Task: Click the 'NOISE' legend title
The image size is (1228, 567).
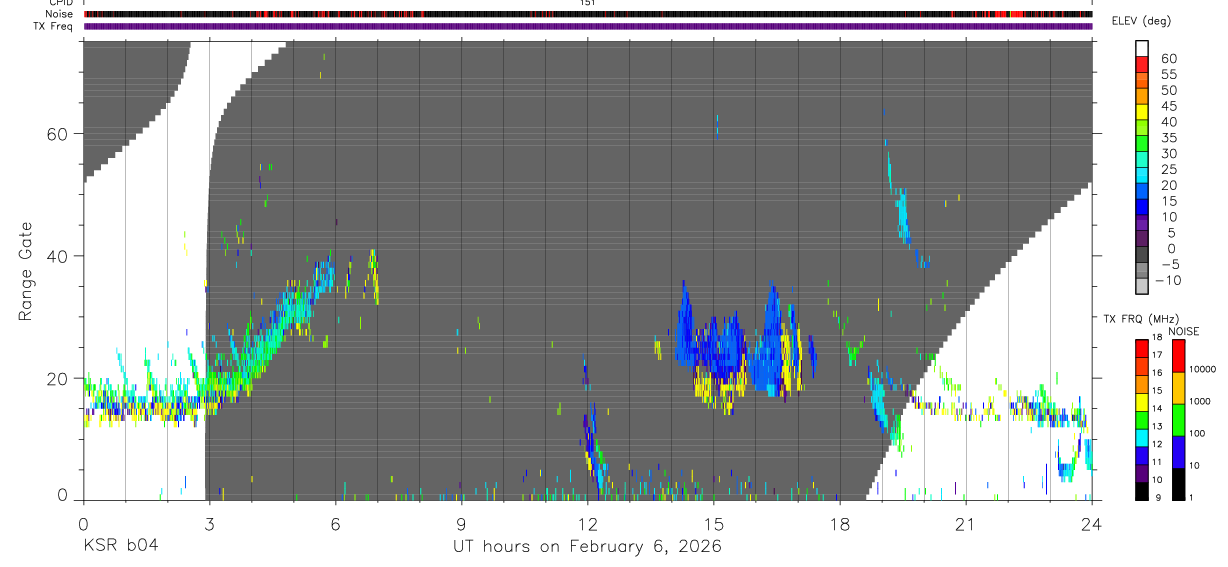Action: (x=1183, y=331)
